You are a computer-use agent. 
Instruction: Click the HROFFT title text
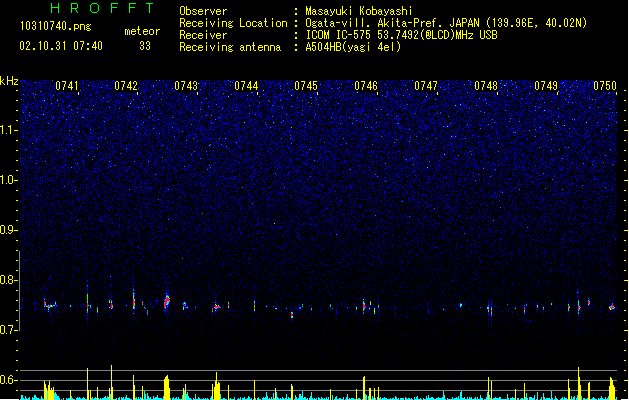pos(102,8)
